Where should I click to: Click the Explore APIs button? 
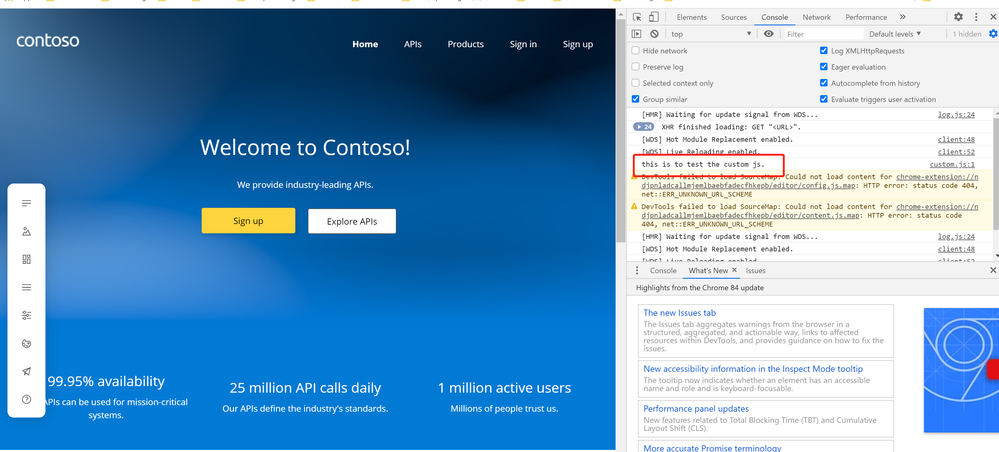coord(352,221)
